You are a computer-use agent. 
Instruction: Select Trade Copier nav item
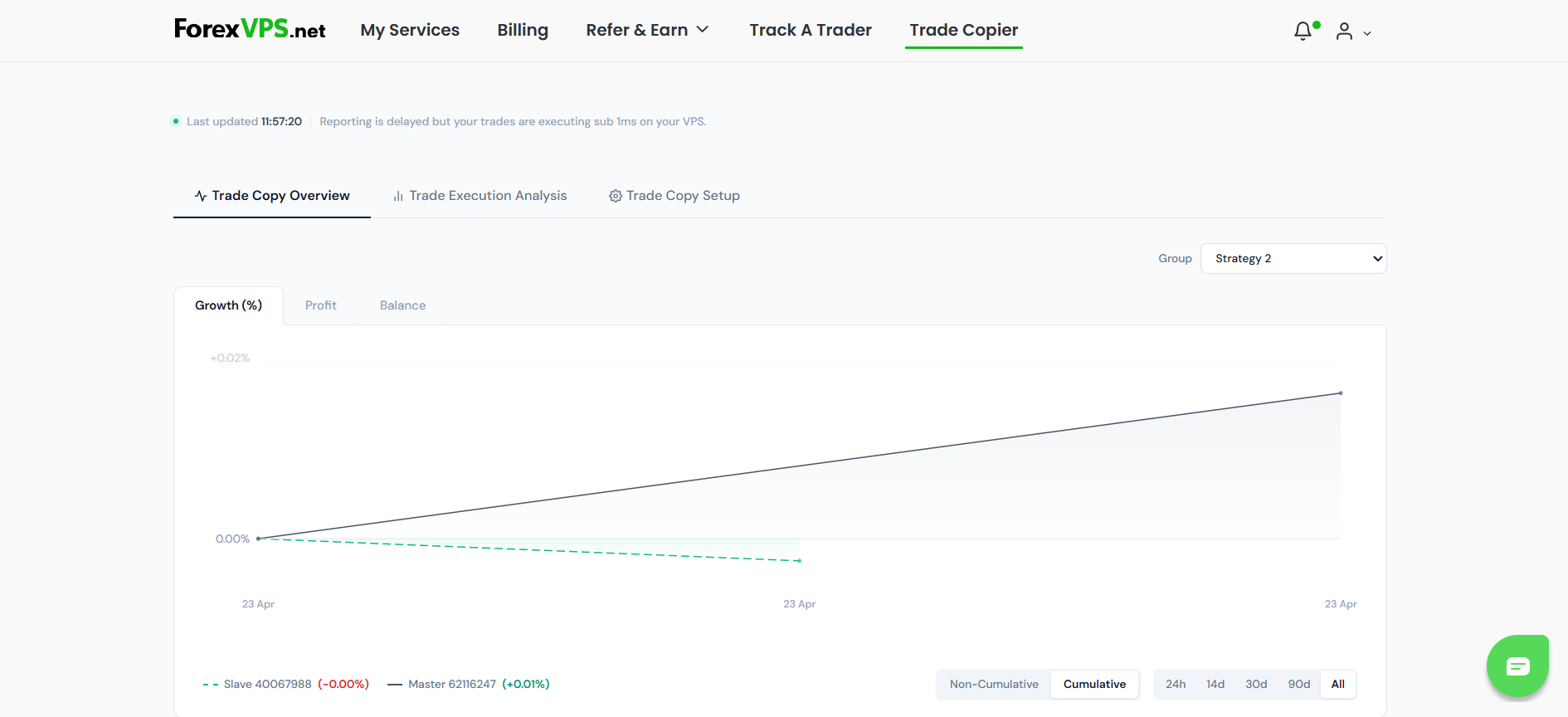pos(964,30)
